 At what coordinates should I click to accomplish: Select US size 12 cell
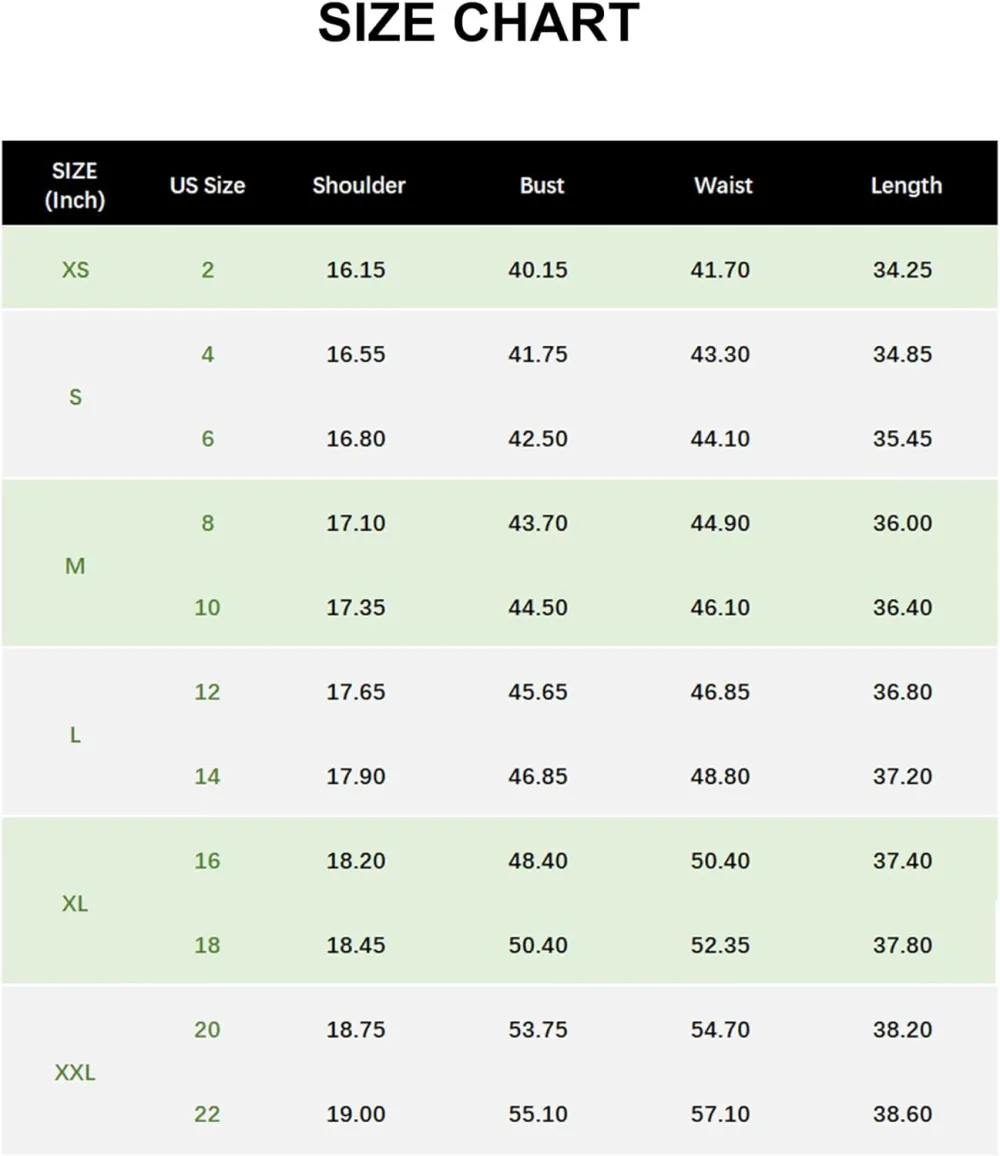coord(207,692)
